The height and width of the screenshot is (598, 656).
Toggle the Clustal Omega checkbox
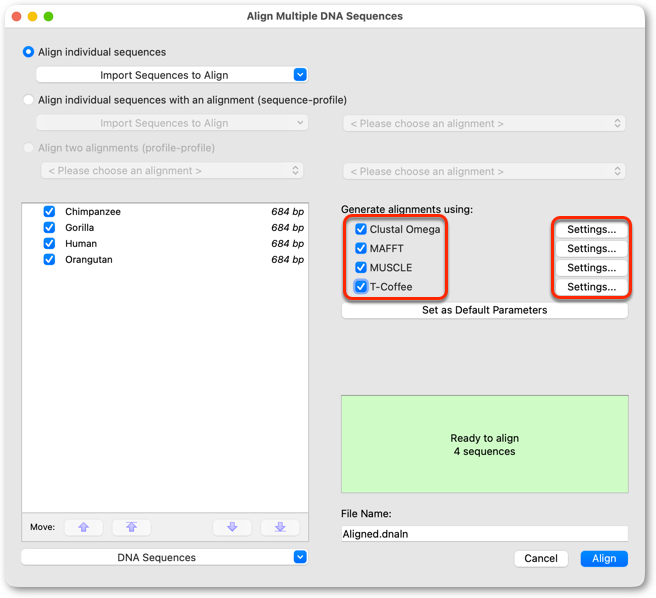pyautogui.click(x=361, y=229)
